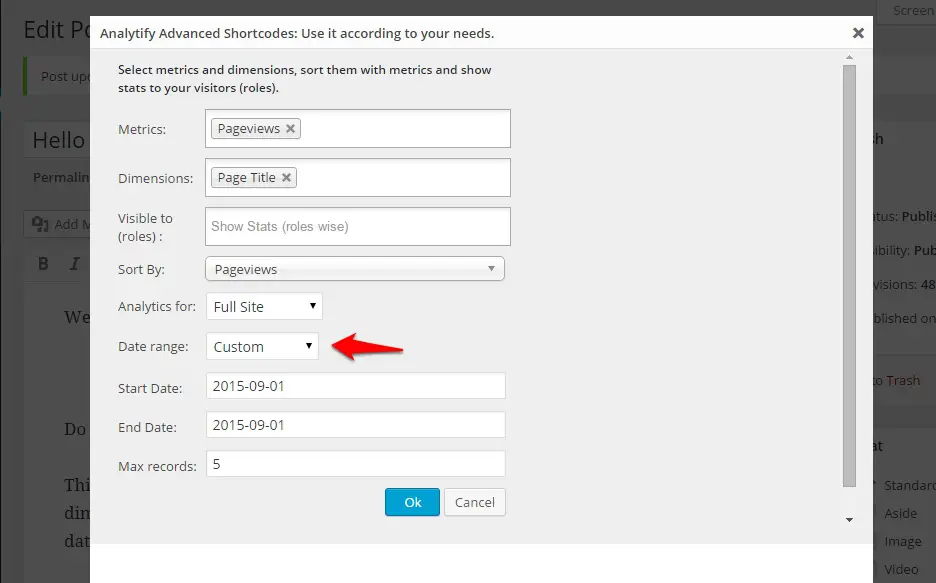Screen dimensions: 936x583
Task: Open the Date range Custom dropdown
Action: tap(262, 346)
